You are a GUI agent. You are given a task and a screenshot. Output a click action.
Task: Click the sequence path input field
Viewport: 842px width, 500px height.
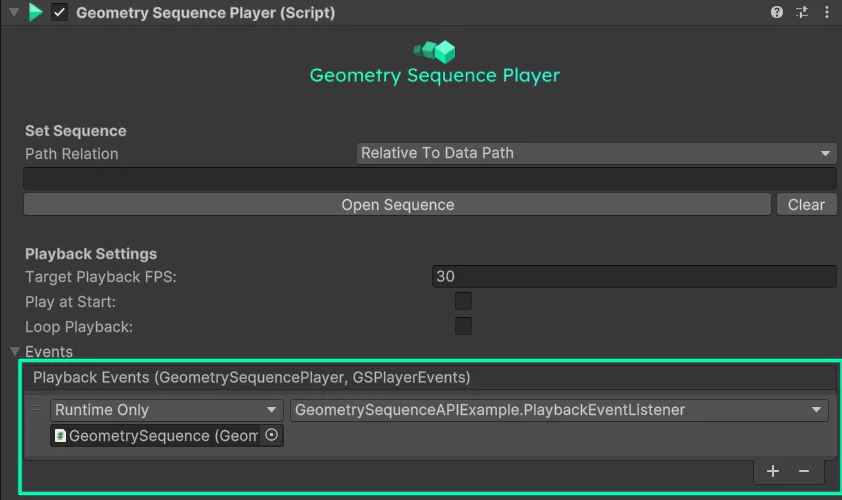(x=430, y=178)
